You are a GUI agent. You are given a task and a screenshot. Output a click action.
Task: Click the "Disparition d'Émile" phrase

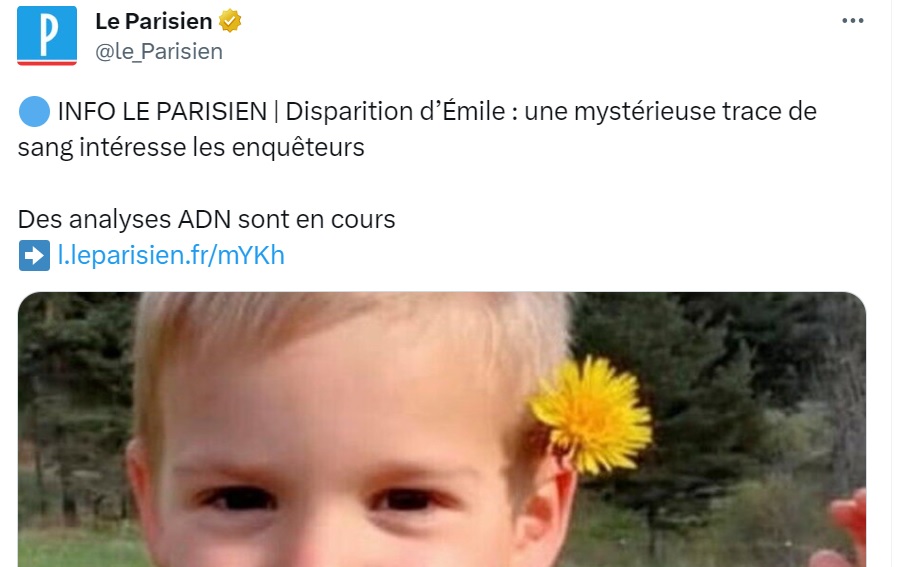[x=395, y=111]
